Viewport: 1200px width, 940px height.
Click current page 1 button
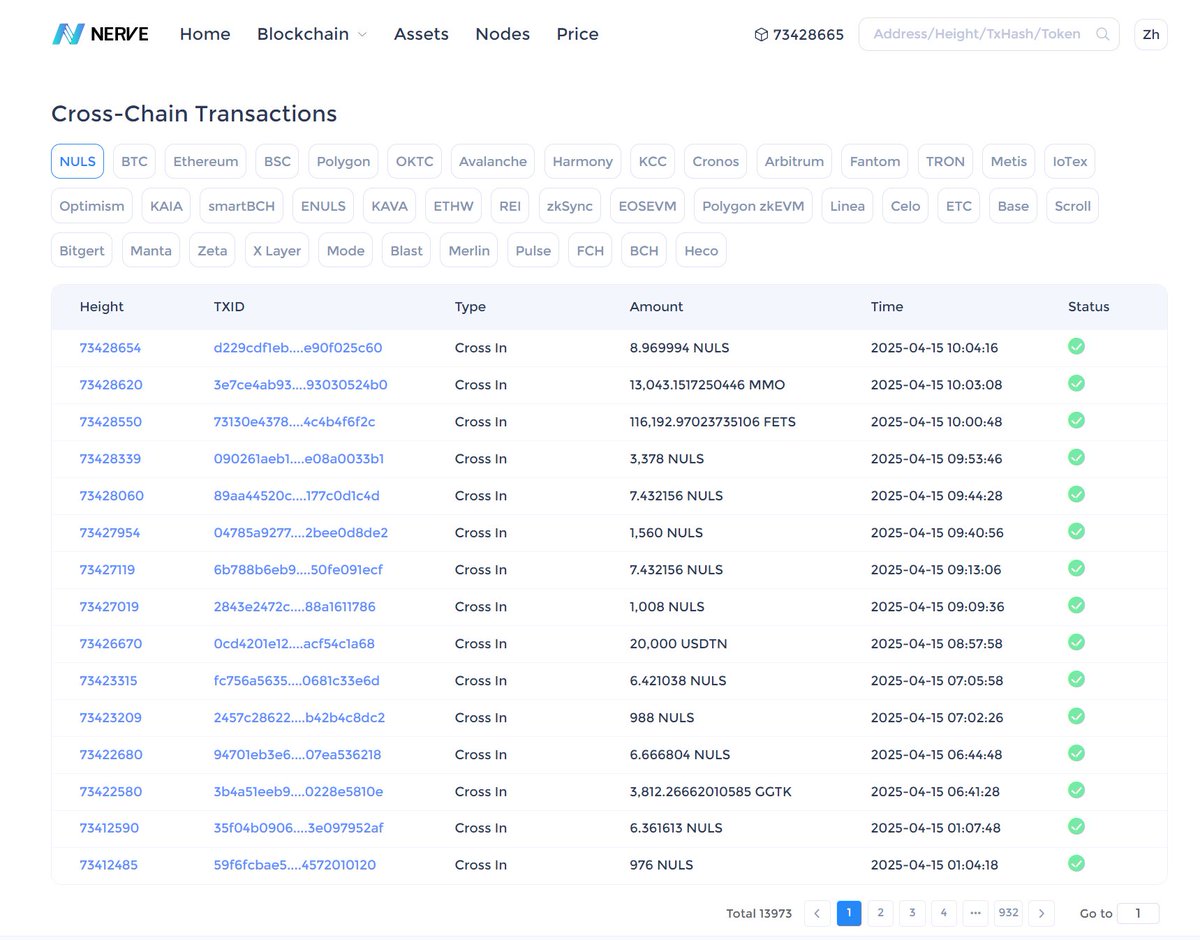coord(848,913)
